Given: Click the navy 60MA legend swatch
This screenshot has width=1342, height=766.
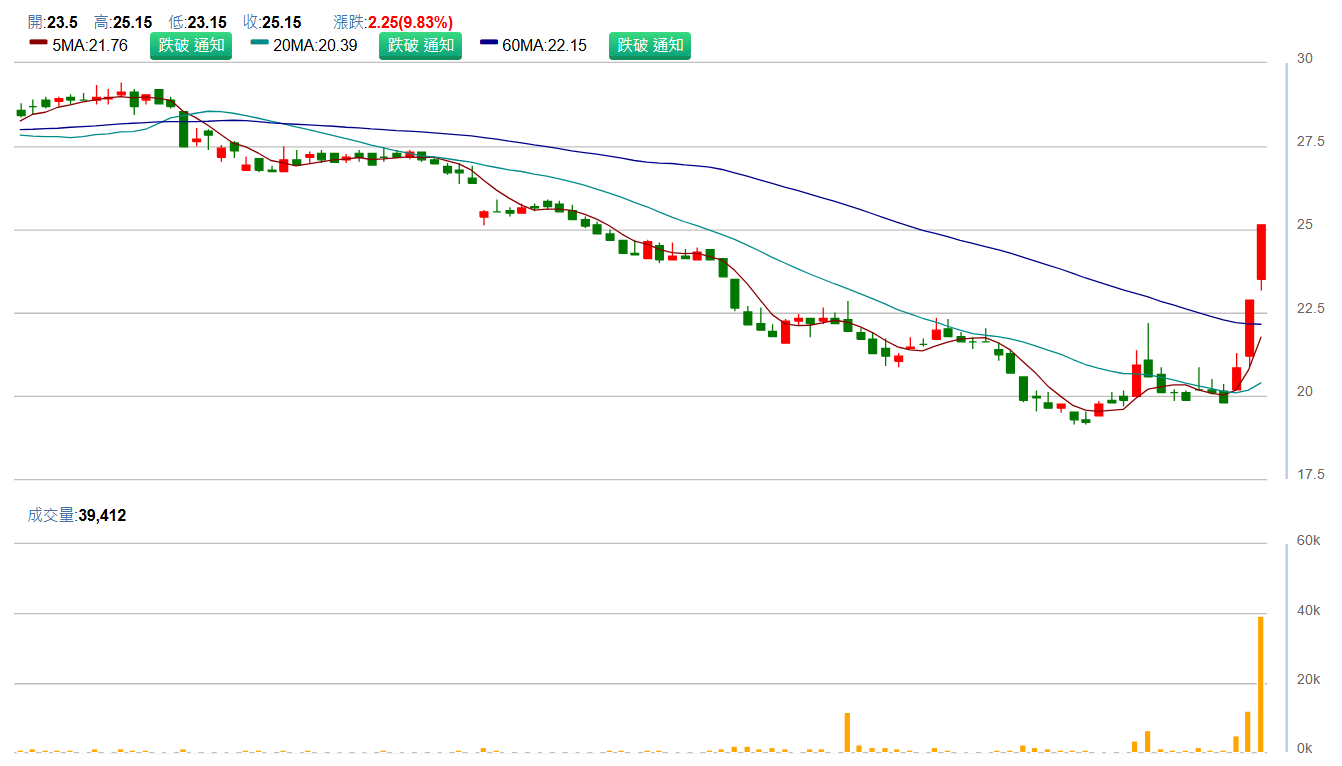Looking at the screenshot, I should pyautogui.click(x=489, y=43).
